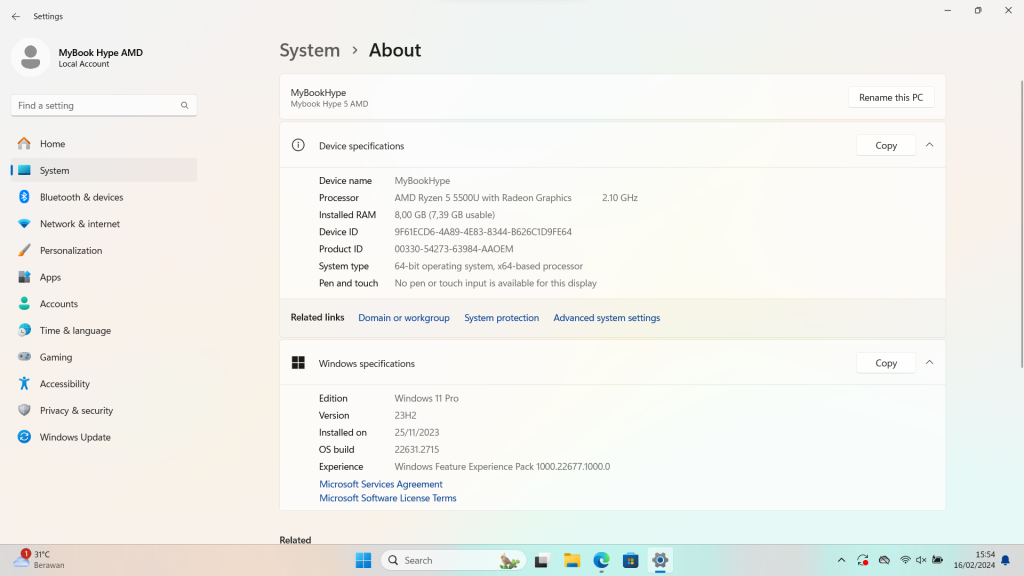Screen dimensions: 1024x576
Task: Open the Wi-Fi network tray icon
Action: click(905, 560)
